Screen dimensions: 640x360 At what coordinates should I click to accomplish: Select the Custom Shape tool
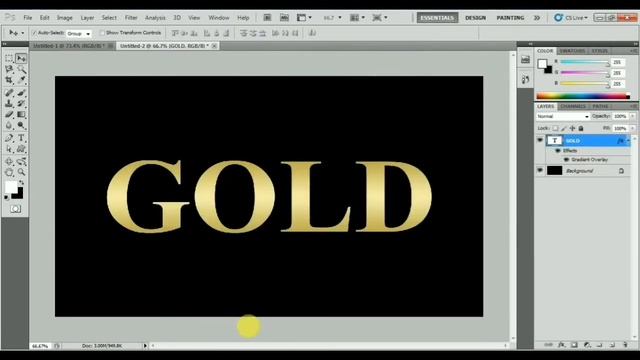click(21, 149)
